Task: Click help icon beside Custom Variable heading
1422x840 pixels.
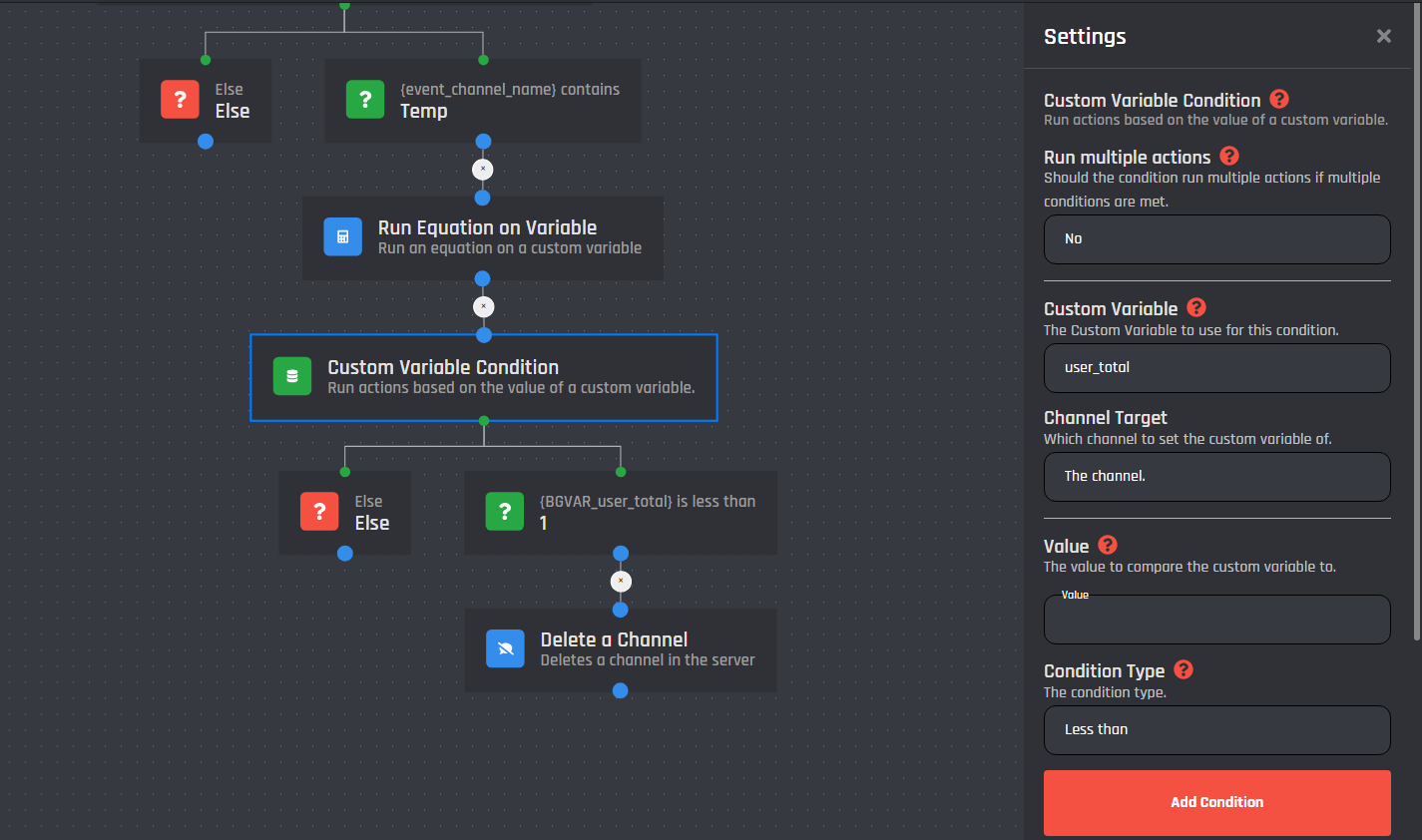Action: pos(1196,307)
